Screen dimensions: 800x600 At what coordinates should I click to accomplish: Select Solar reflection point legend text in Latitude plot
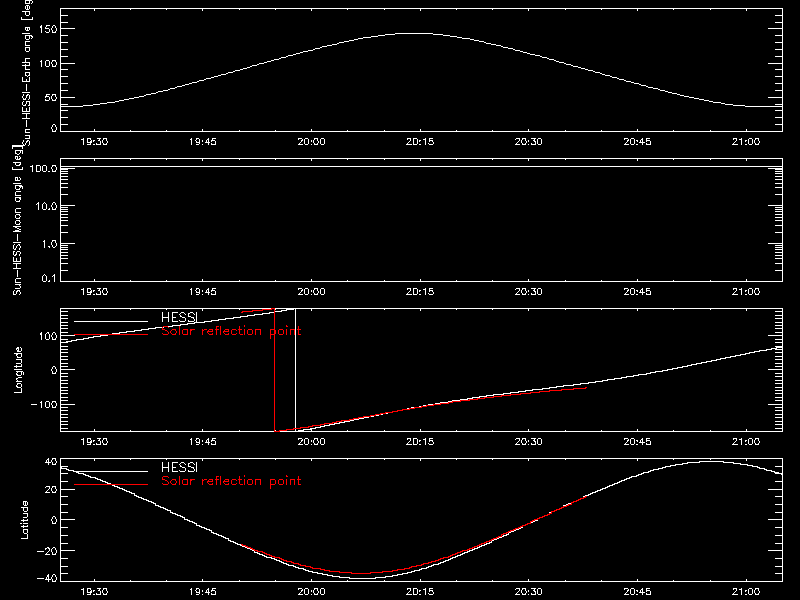click(x=231, y=481)
